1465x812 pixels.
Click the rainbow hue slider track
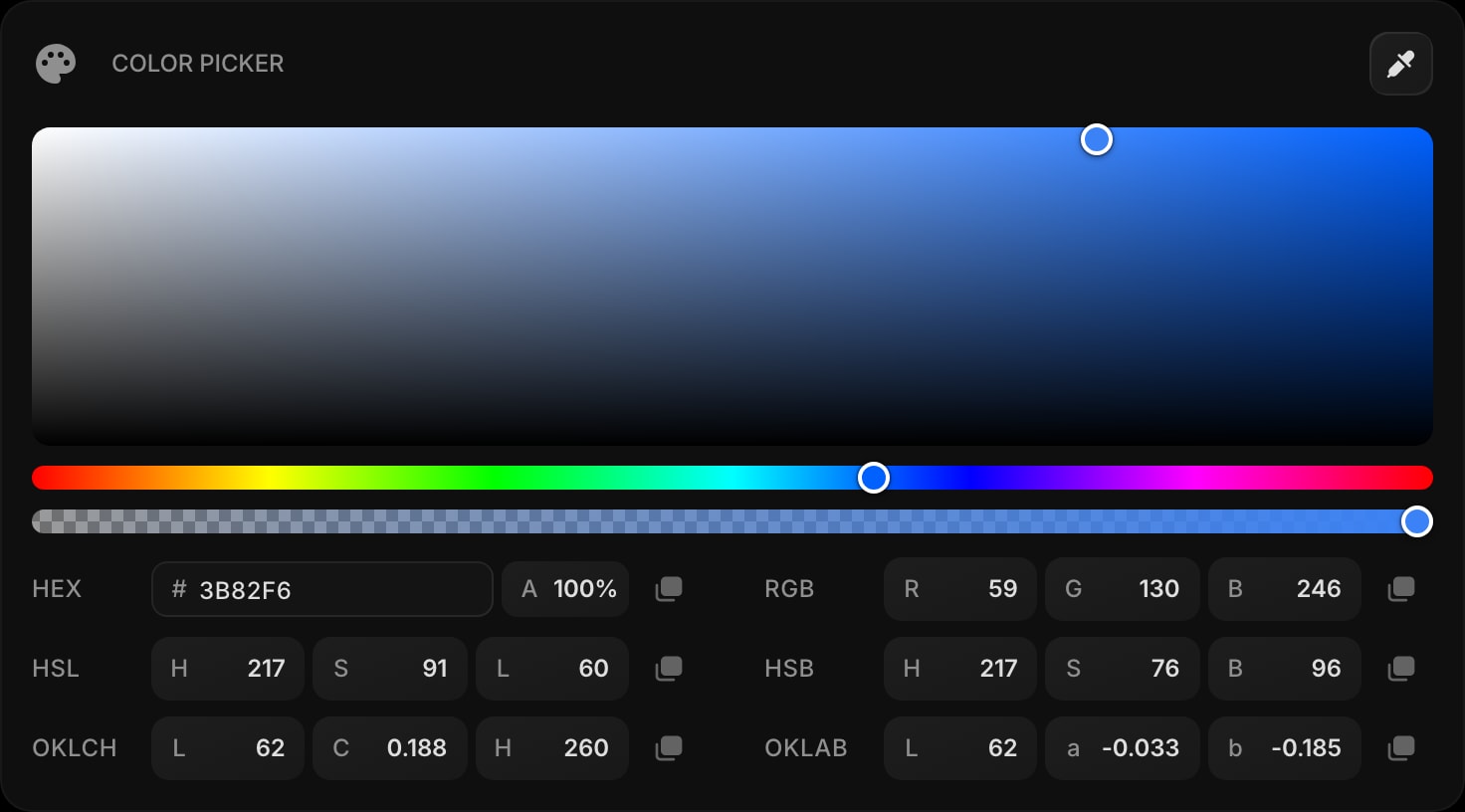732,478
